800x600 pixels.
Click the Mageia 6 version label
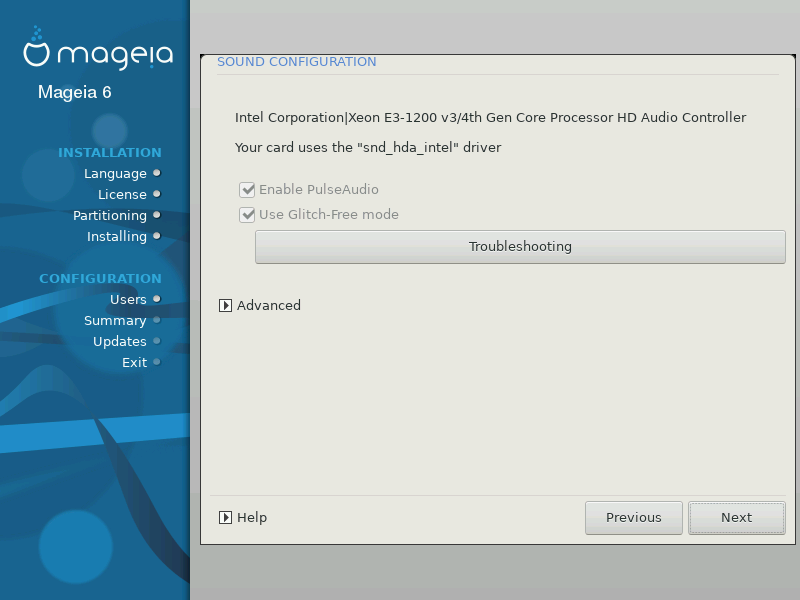click(74, 92)
